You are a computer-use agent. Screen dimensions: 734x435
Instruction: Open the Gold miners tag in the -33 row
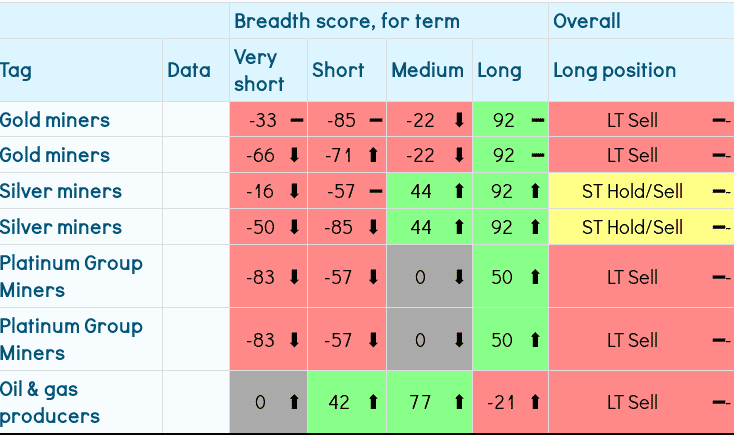[x=55, y=120]
